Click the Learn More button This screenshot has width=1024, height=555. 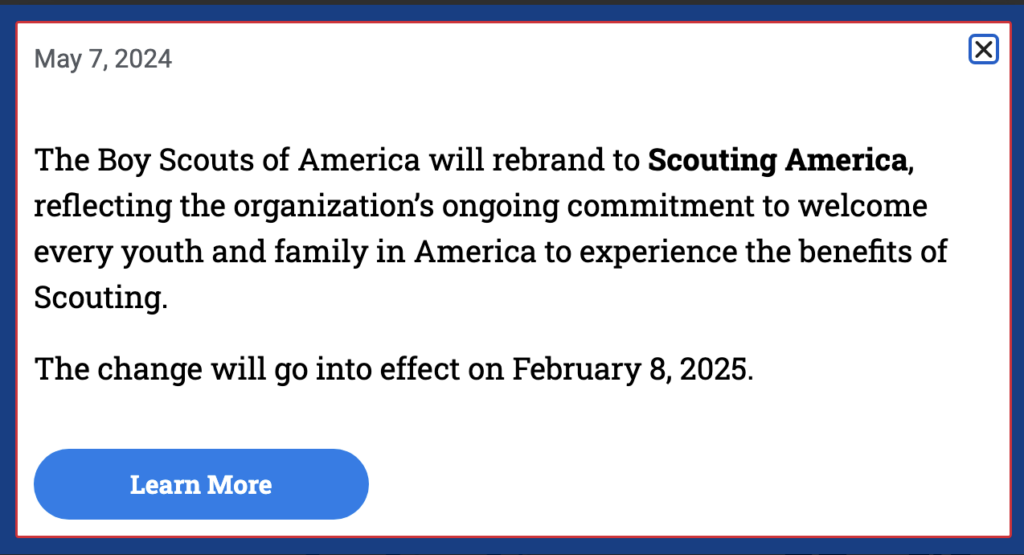(x=201, y=485)
